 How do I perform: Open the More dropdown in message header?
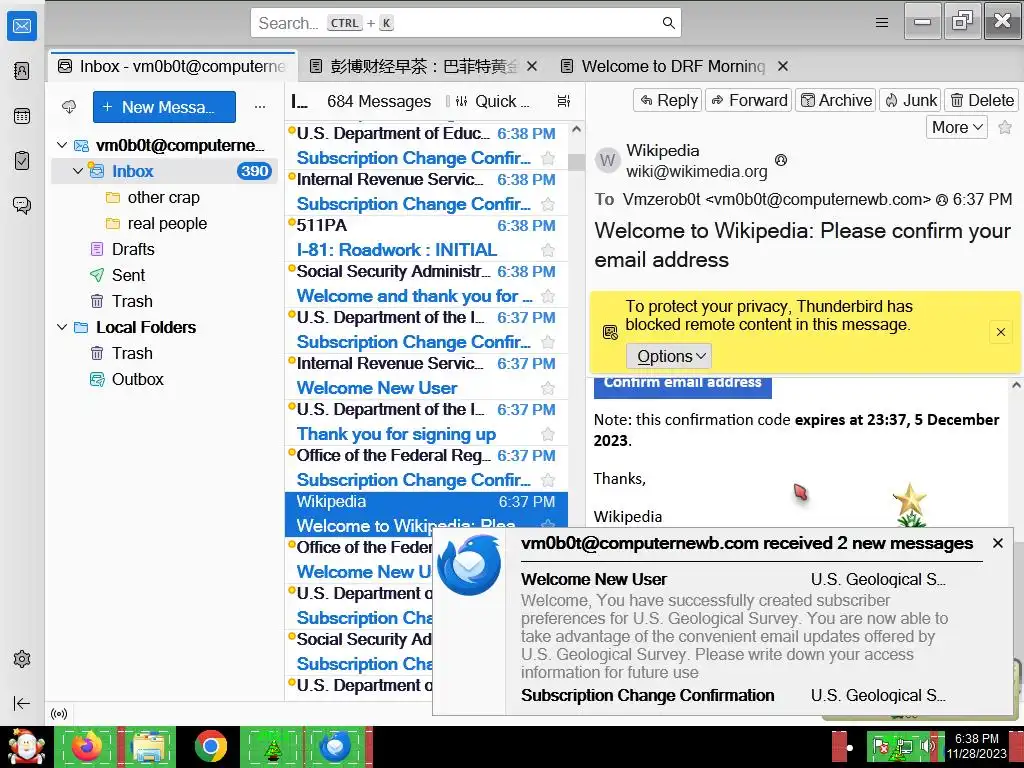click(x=957, y=127)
